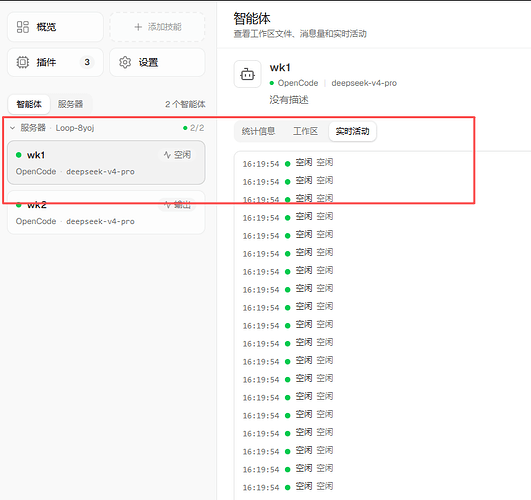Select the 实时活动 tab
531x500 pixels.
pos(352,131)
